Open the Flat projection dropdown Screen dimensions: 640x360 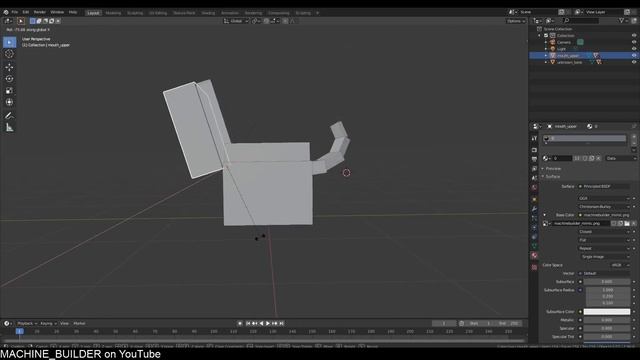(604, 240)
